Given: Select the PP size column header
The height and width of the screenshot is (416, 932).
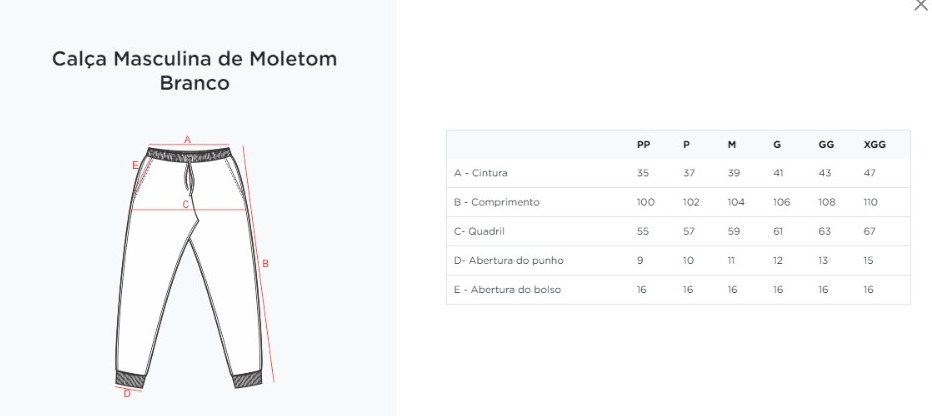Looking at the screenshot, I should [643, 145].
